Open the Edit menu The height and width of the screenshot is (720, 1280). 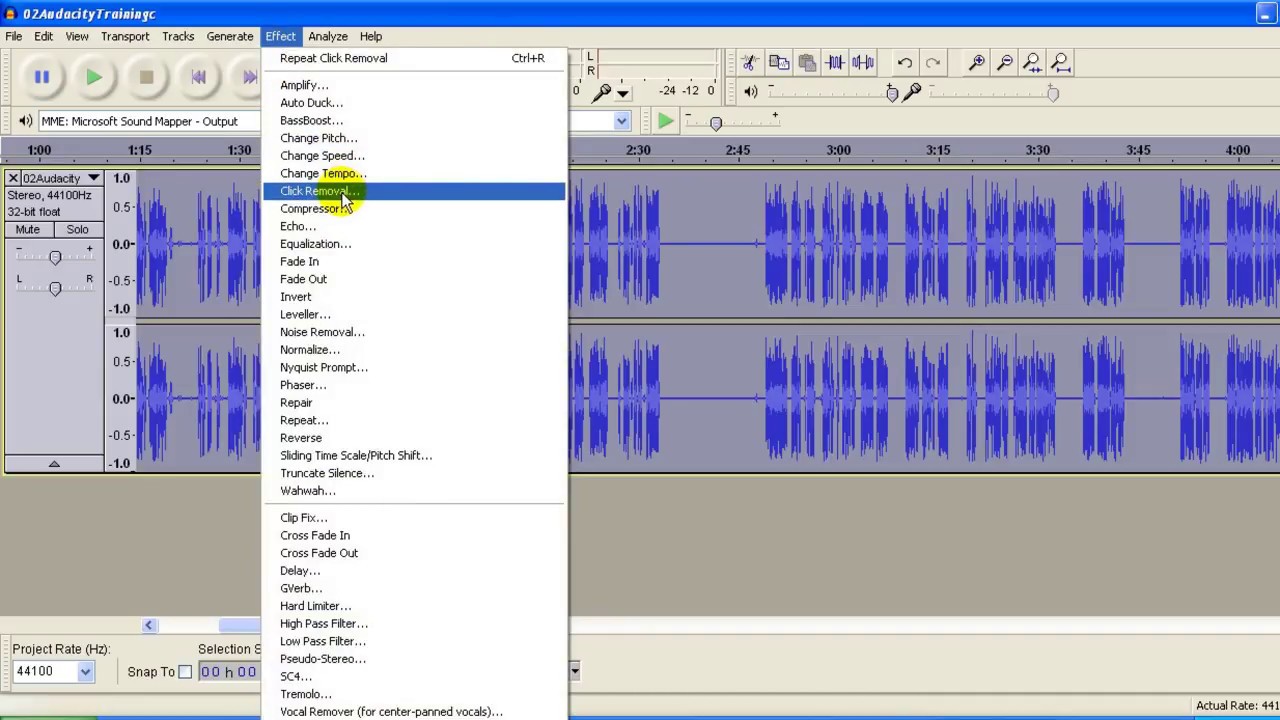pyautogui.click(x=44, y=36)
